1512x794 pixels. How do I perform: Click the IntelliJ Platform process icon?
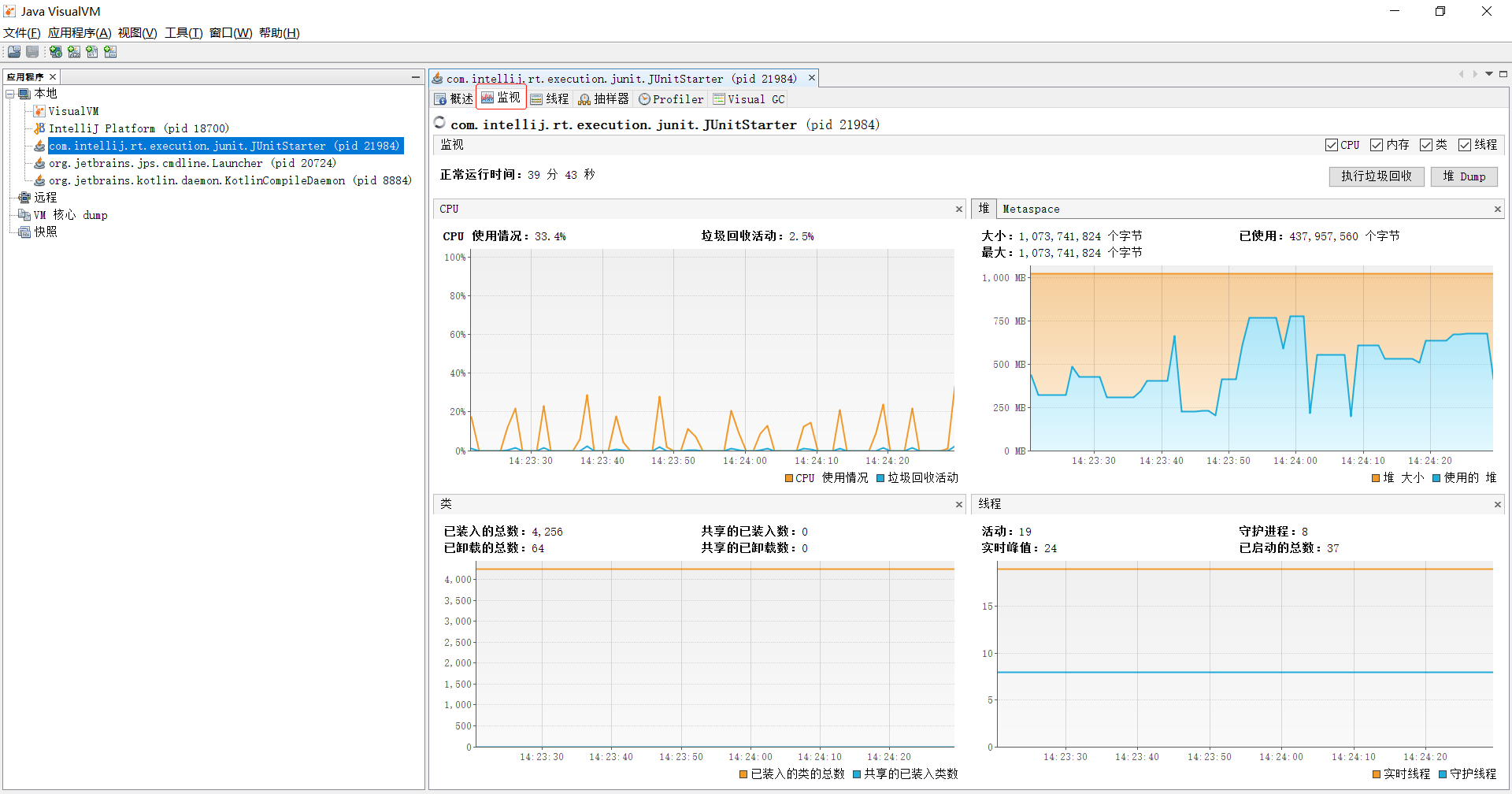pyautogui.click(x=39, y=128)
